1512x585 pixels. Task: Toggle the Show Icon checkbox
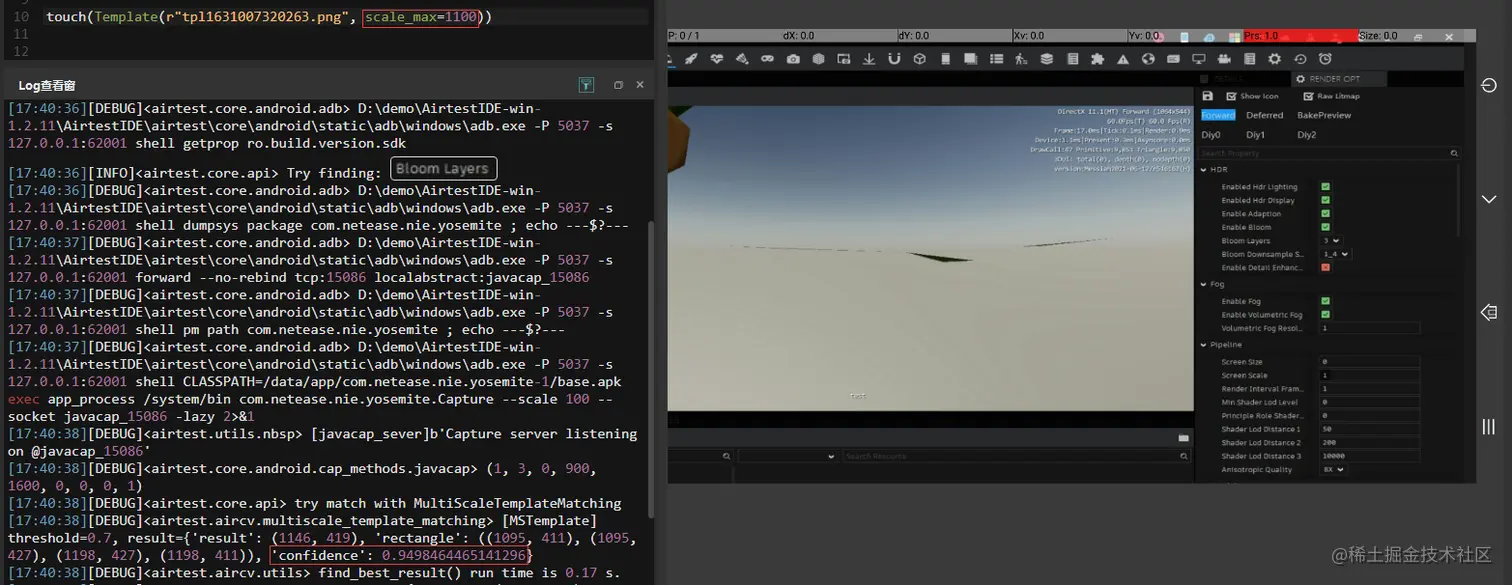pos(1231,96)
